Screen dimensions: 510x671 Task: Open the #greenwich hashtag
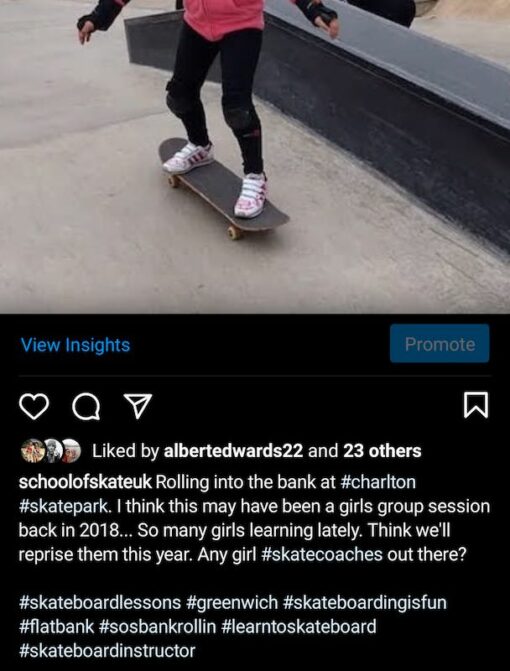point(232,603)
